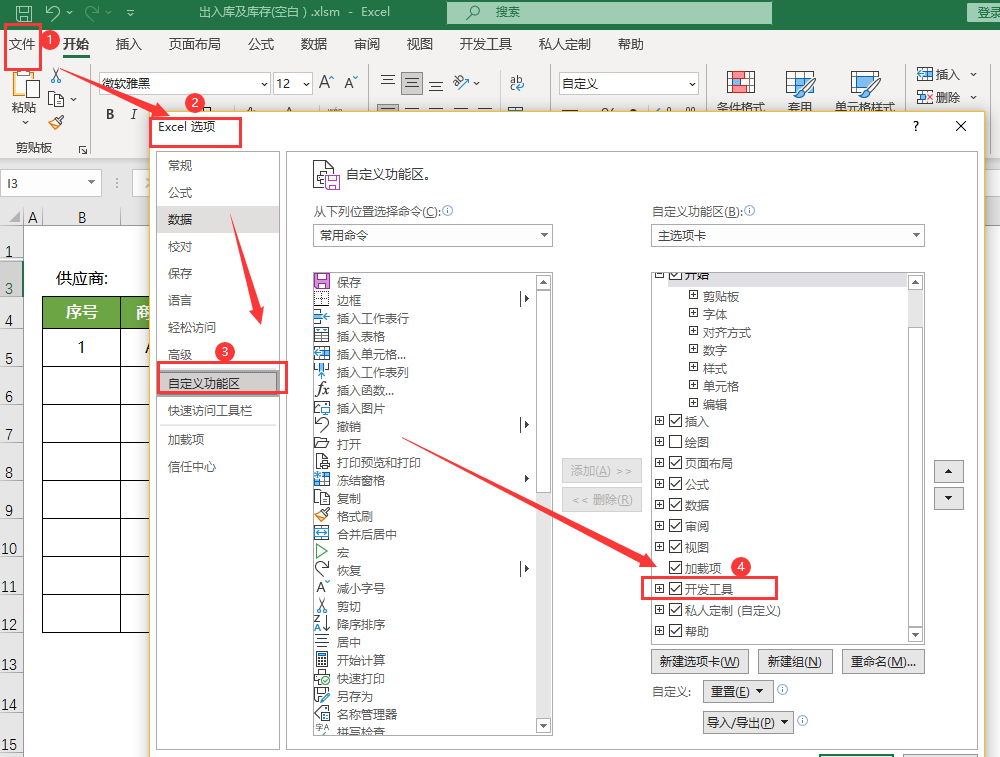The height and width of the screenshot is (757, 1000).
Task: Click the Name Box showing I3
Action: [50, 184]
